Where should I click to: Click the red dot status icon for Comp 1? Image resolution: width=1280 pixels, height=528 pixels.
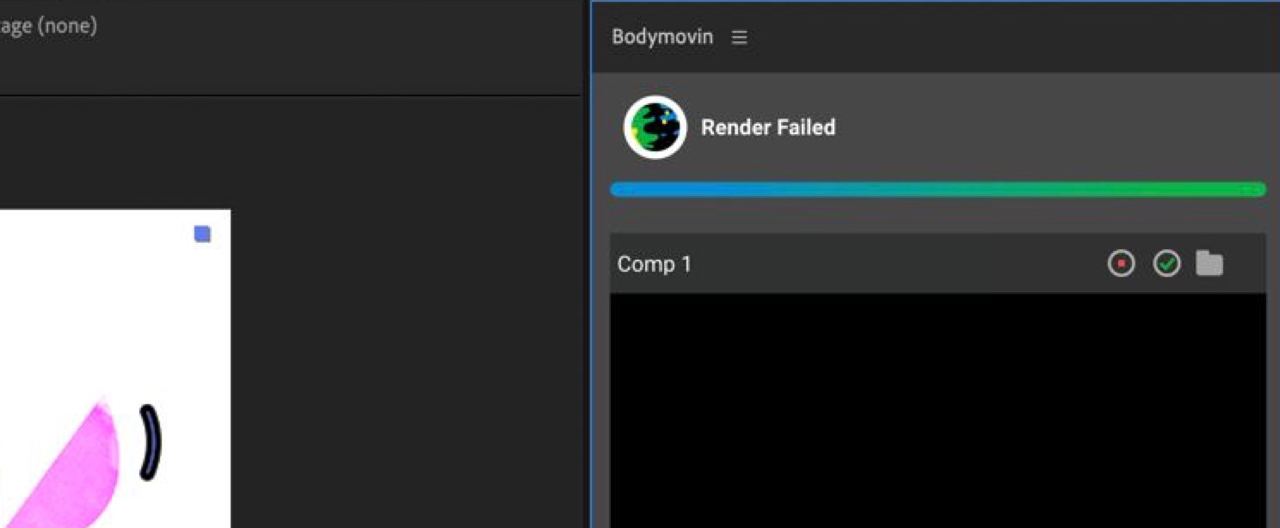[x=1121, y=264]
